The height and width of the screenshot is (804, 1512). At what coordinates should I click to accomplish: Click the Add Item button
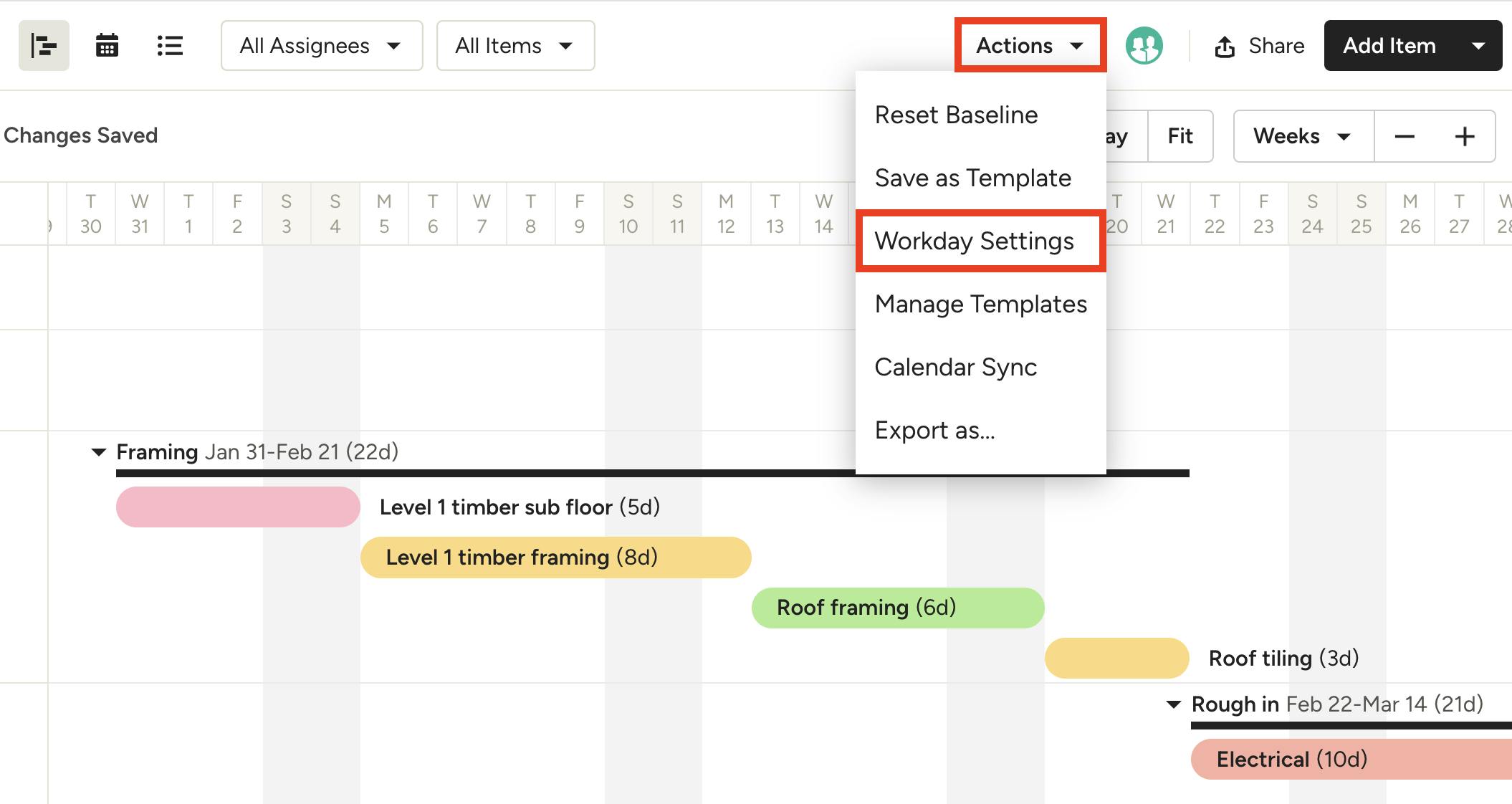pos(1388,45)
